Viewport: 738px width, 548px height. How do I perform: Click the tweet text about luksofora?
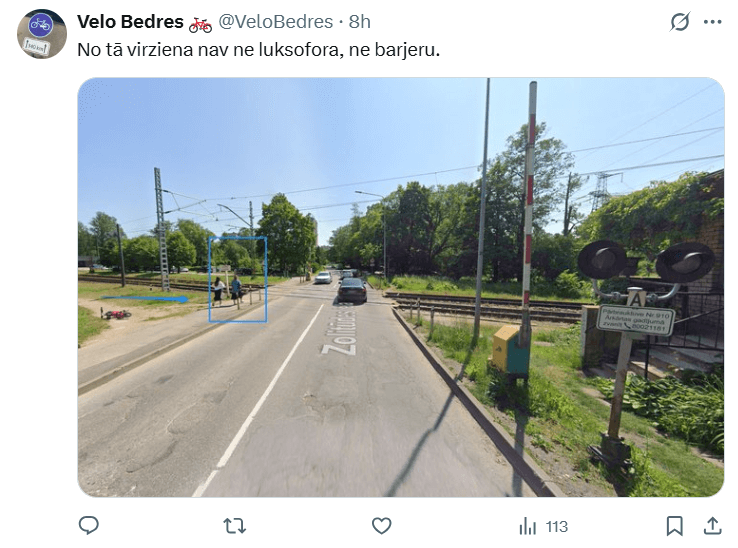click(258, 49)
